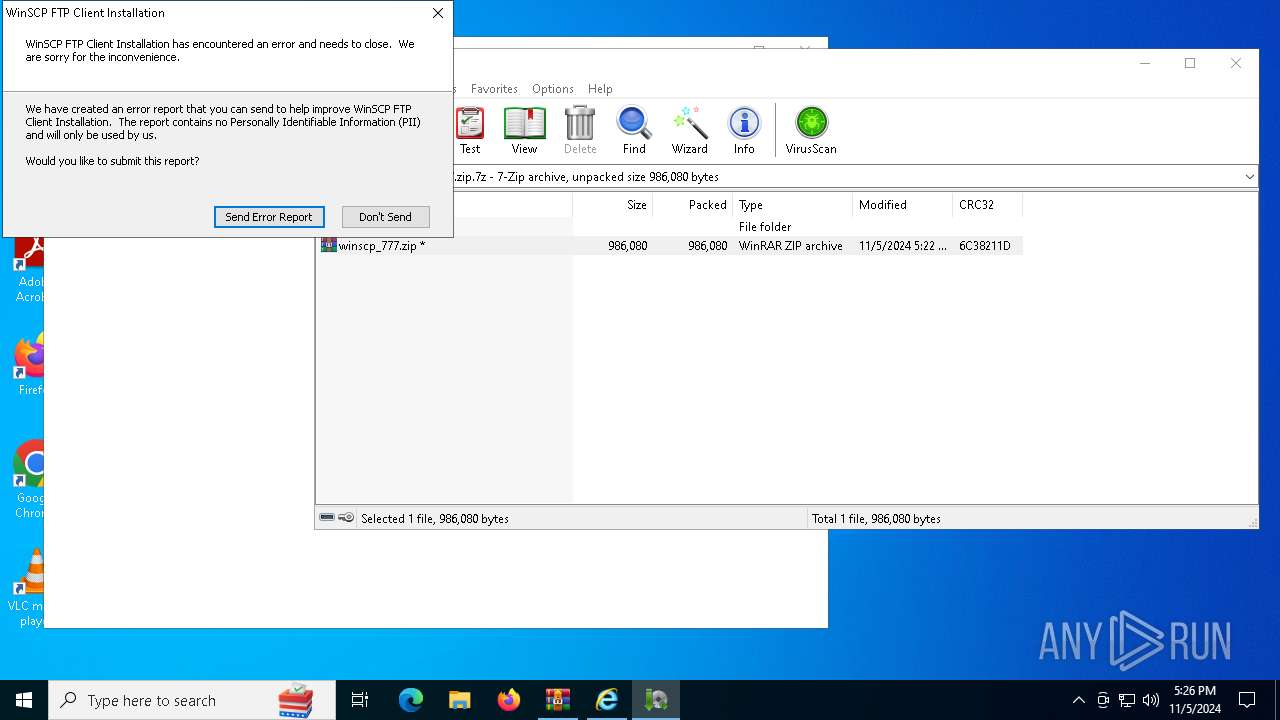Expand the archive path dropdown arrow
1280x720 pixels.
(1249, 177)
